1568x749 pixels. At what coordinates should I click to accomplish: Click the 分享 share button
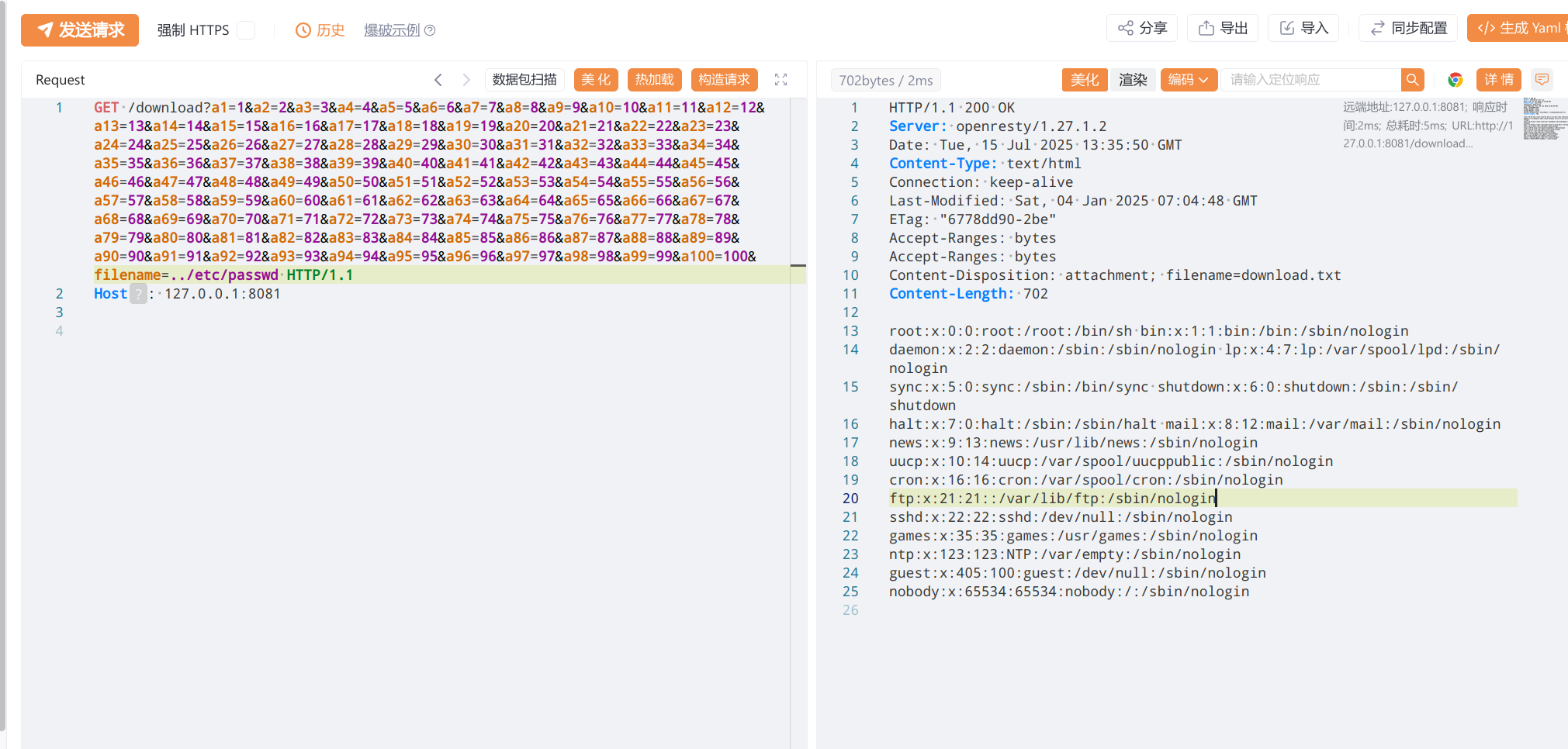click(x=1142, y=29)
